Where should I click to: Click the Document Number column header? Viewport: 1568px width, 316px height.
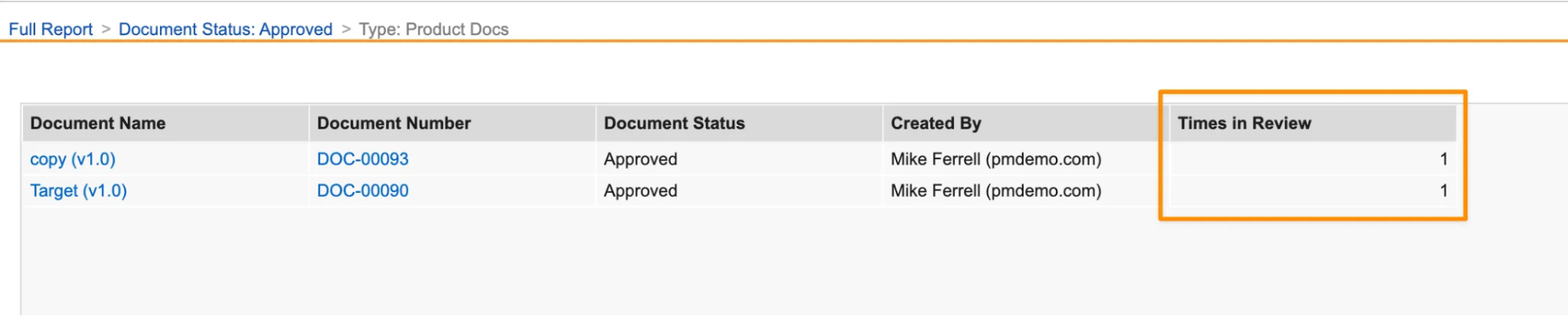point(394,123)
